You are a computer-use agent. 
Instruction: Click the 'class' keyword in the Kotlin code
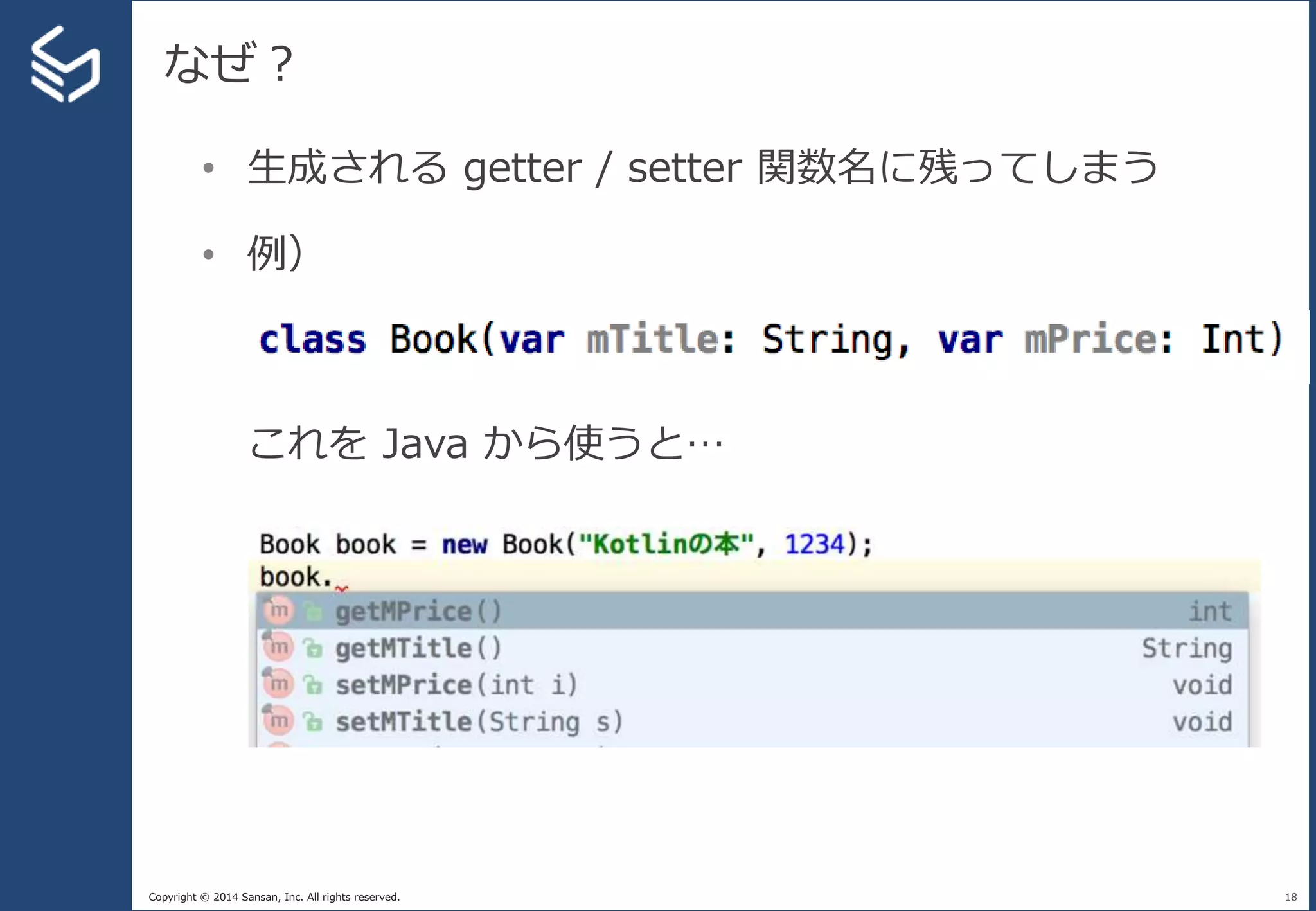click(313, 339)
